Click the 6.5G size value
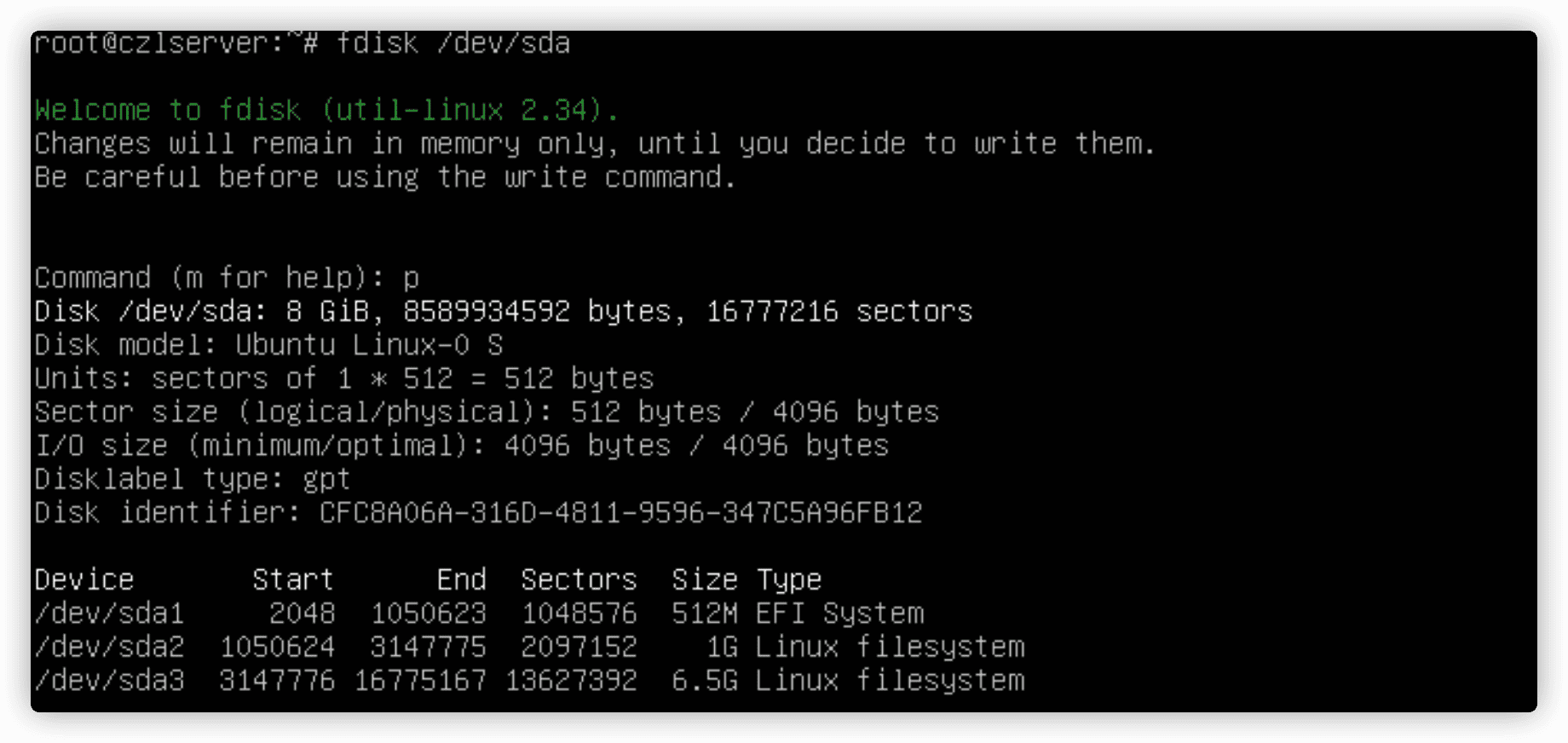The width and height of the screenshot is (1568, 743). [705, 681]
